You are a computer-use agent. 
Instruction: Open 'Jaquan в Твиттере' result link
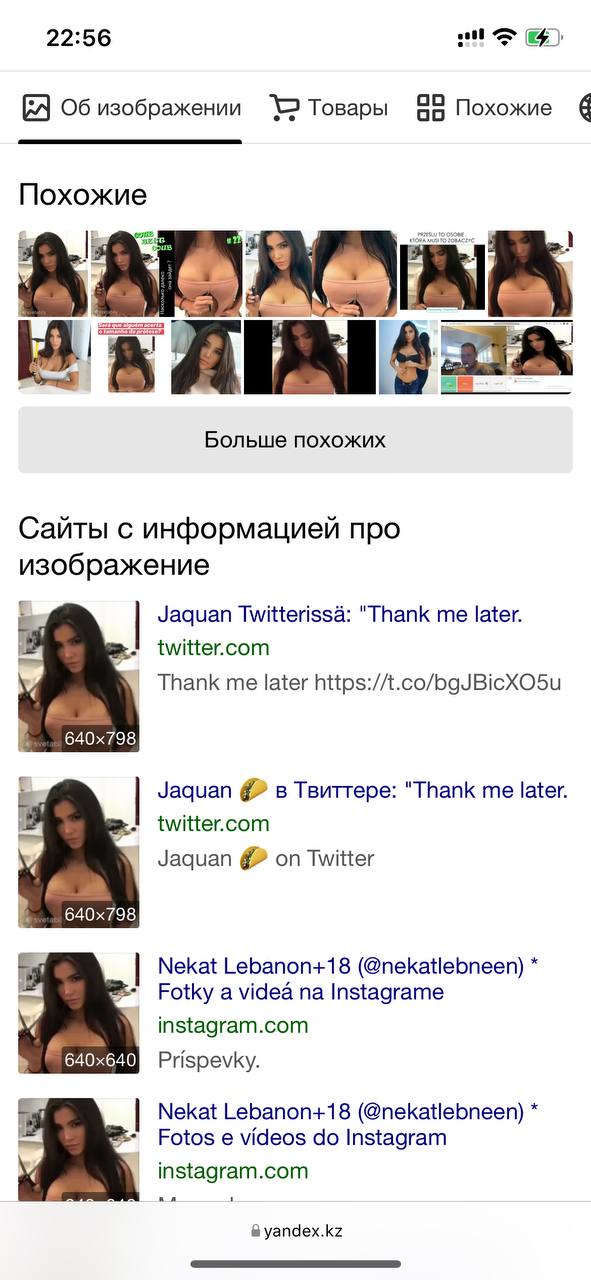pos(362,790)
